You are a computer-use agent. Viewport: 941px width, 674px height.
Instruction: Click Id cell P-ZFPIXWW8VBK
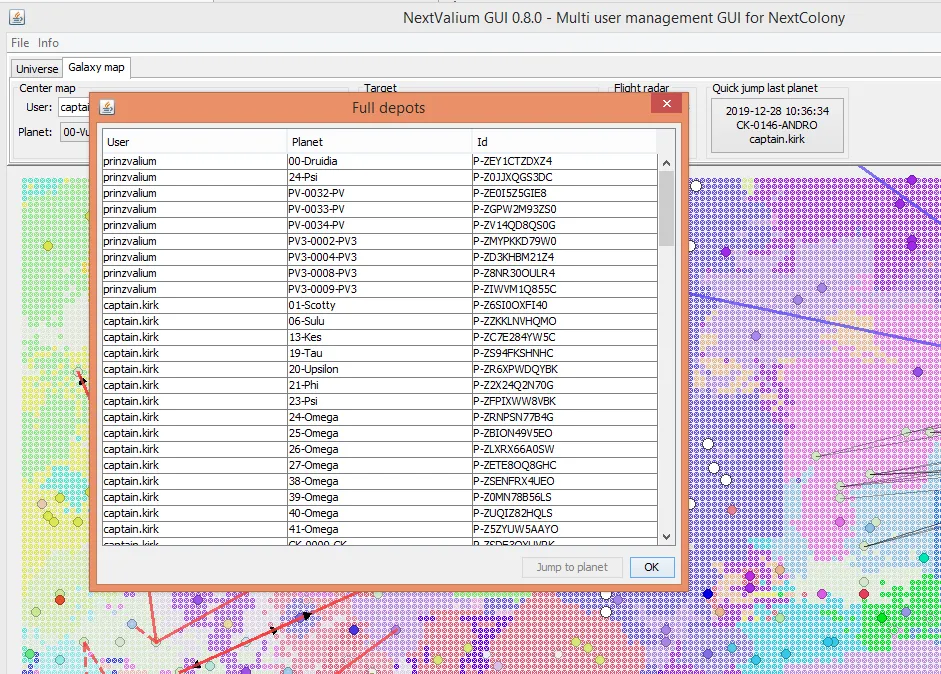point(564,402)
